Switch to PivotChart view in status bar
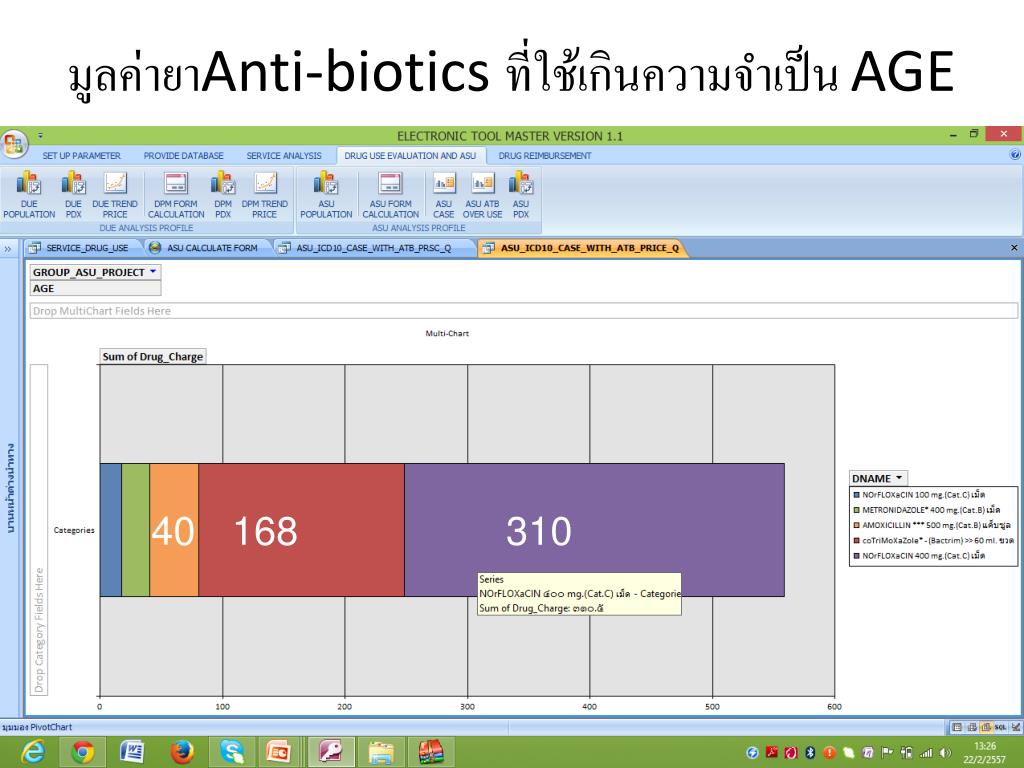This screenshot has width=1024, height=768. pyautogui.click(x=985, y=727)
